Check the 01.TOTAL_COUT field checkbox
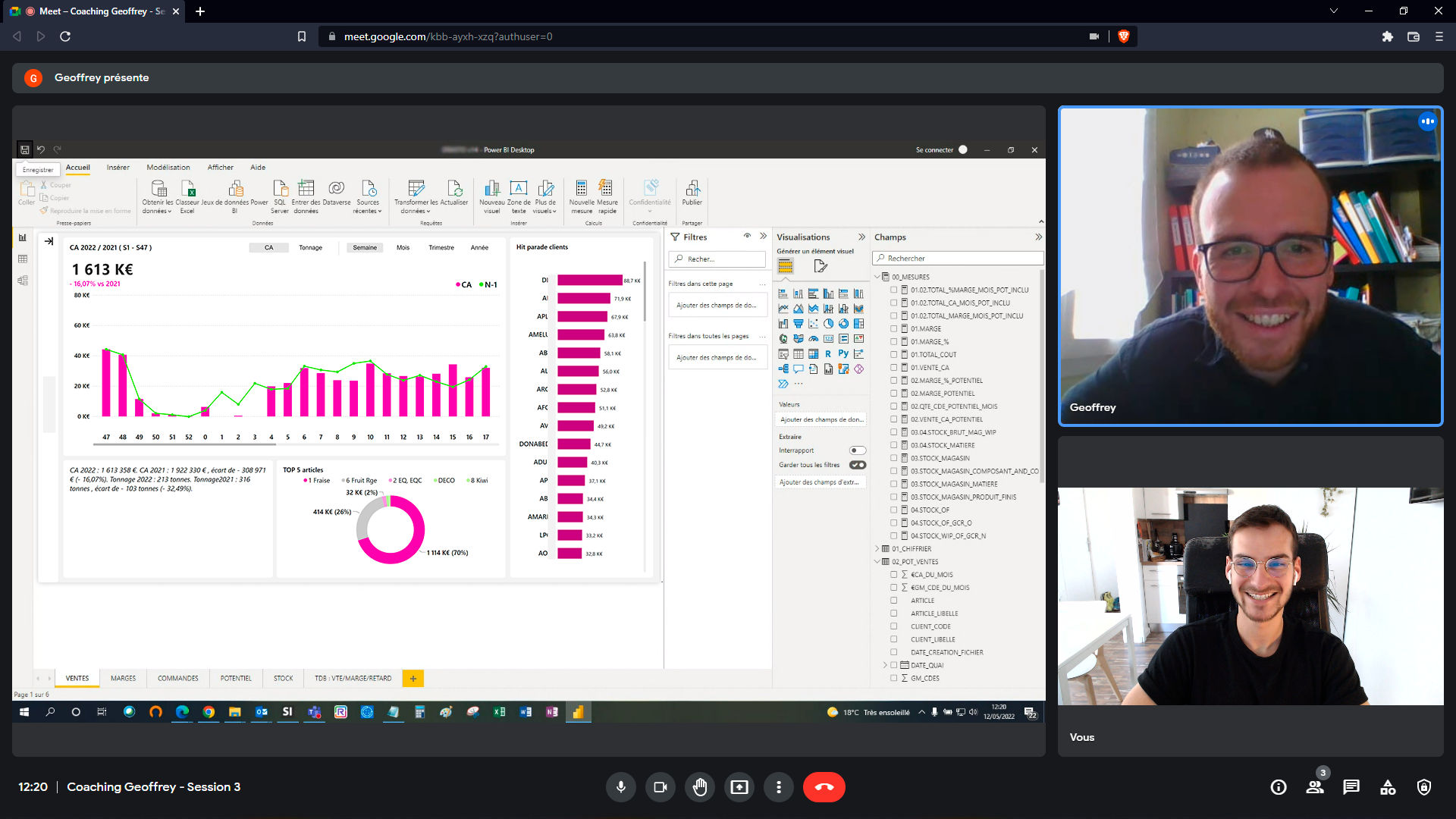This screenshot has width=1456, height=819. click(893, 355)
